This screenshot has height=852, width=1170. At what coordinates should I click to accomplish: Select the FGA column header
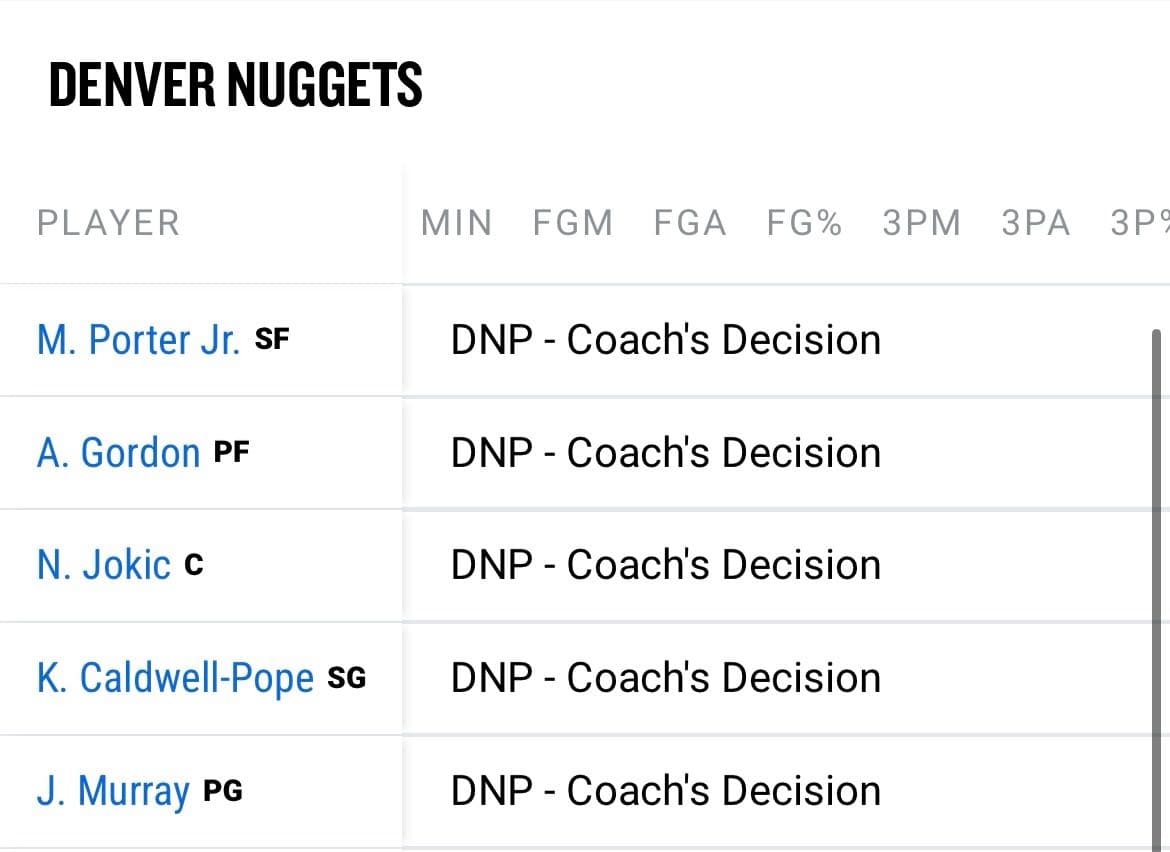pos(689,222)
